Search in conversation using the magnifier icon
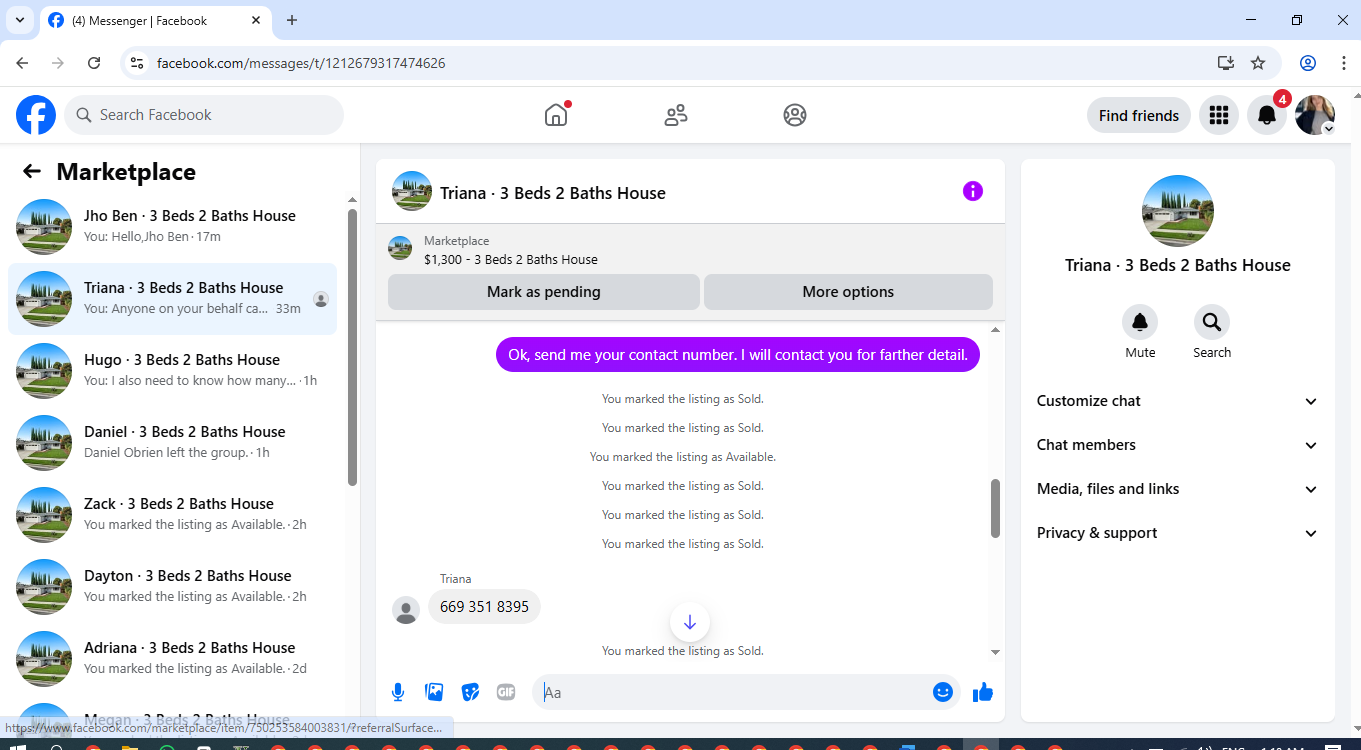This screenshot has height=750, width=1361. tap(1212, 322)
